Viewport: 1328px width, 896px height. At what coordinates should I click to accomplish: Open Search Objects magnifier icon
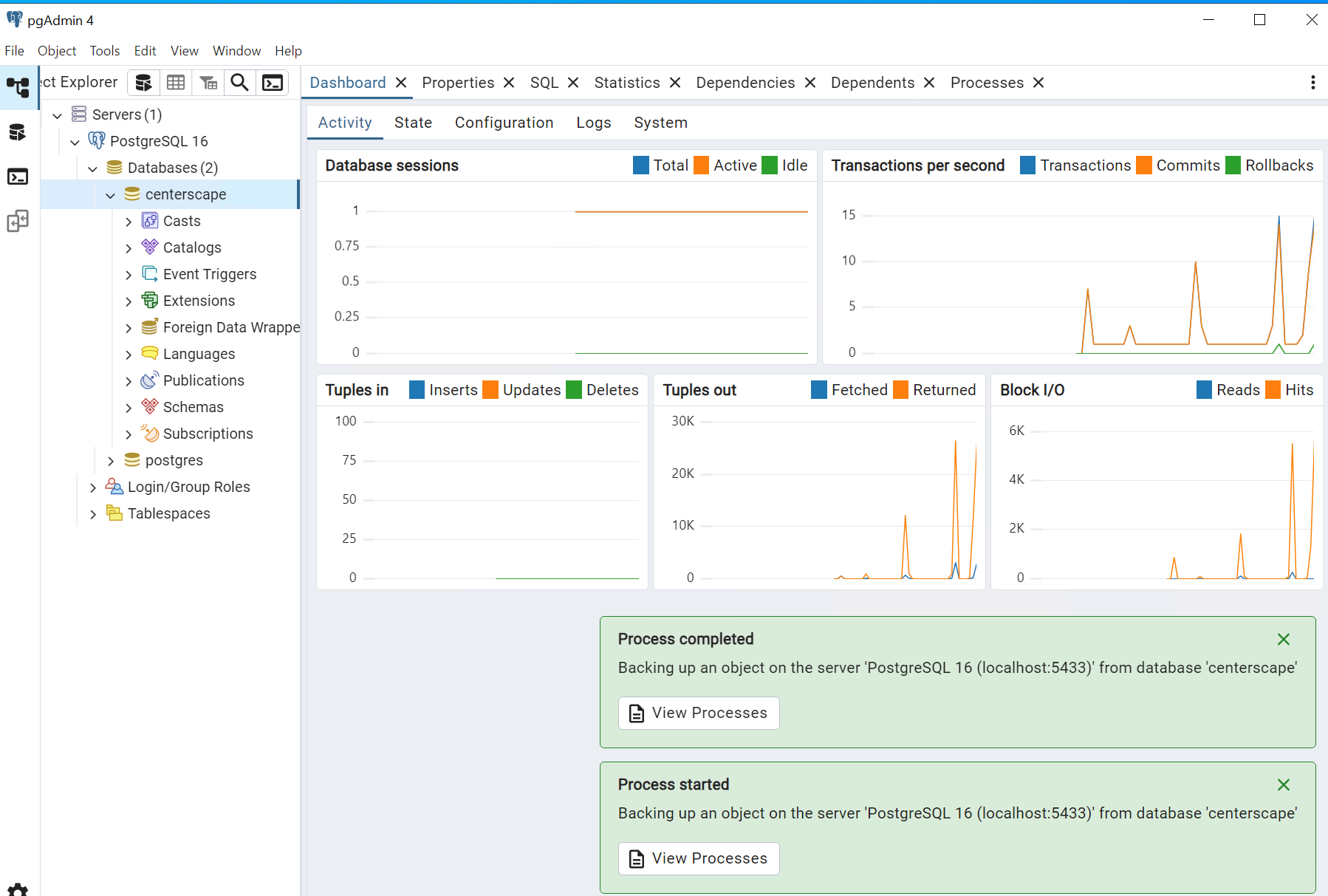point(240,83)
